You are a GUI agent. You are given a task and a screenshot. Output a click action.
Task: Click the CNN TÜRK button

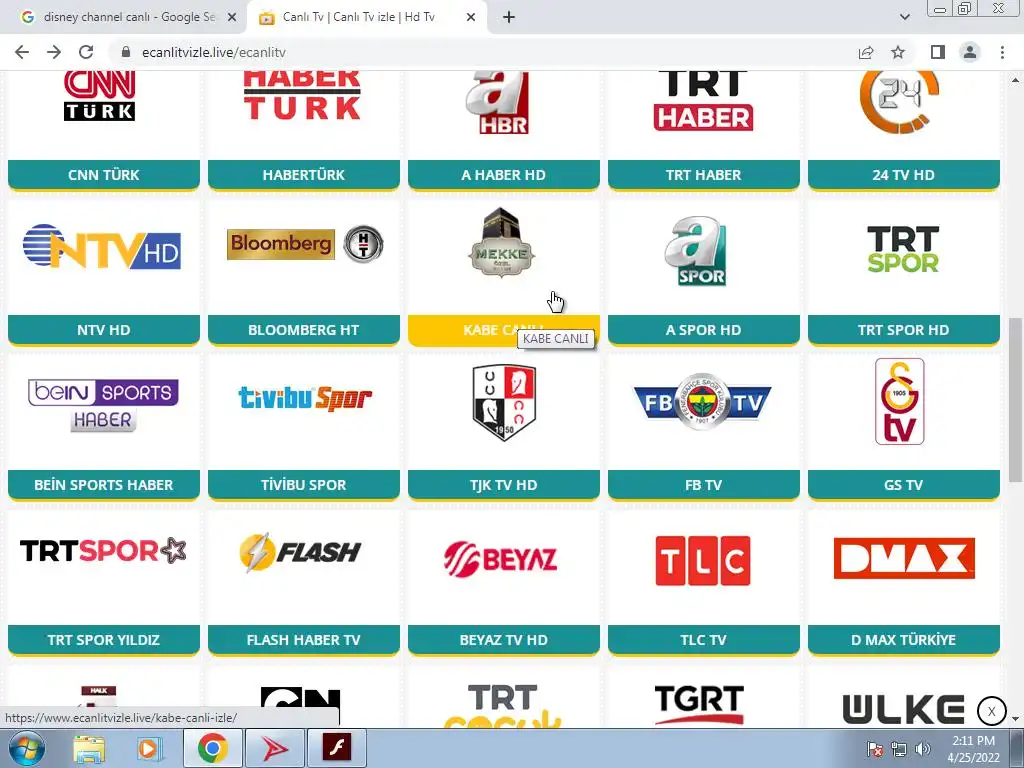click(104, 175)
